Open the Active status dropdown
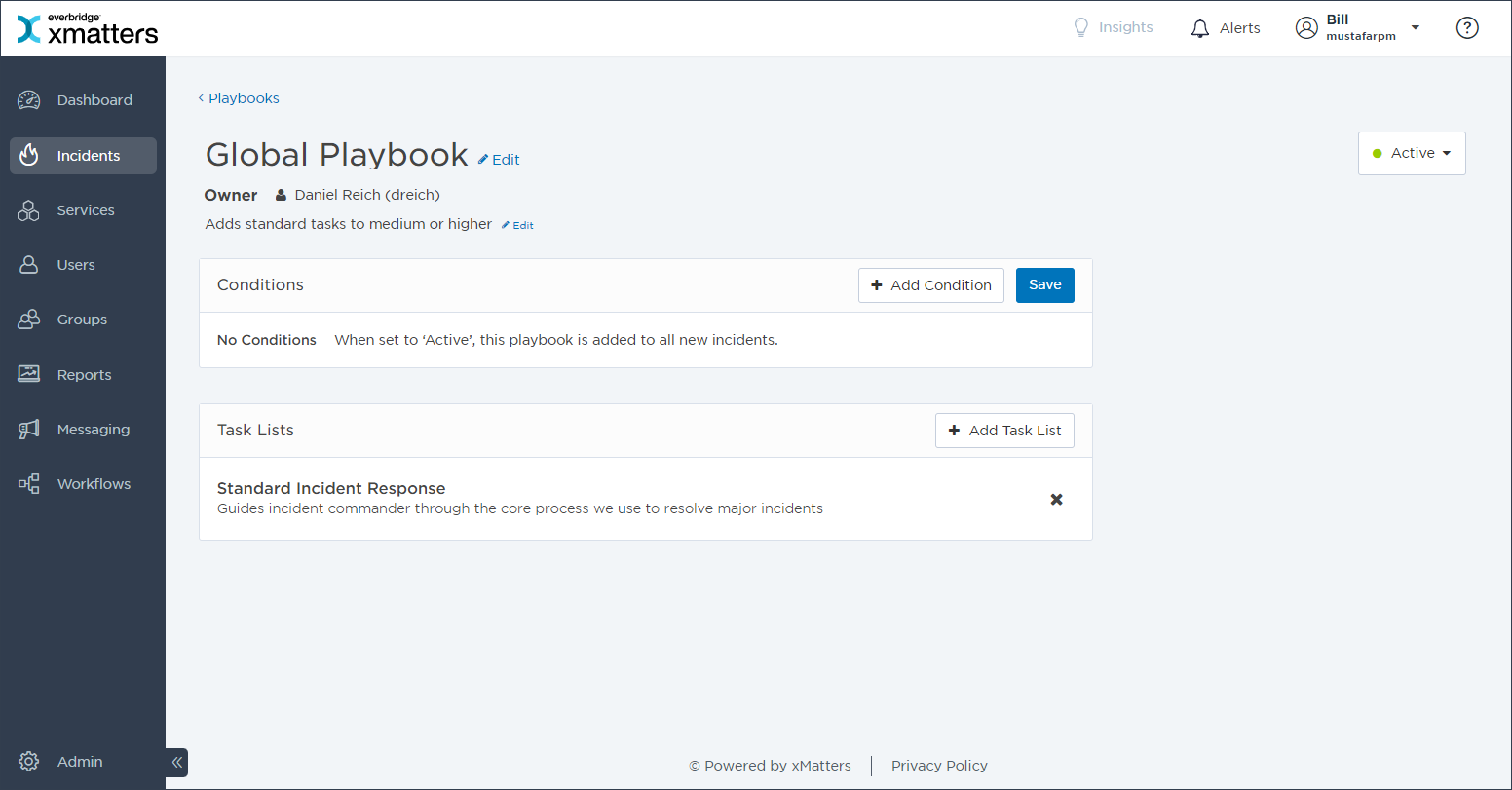1512x790 pixels. click(1412, 153)
